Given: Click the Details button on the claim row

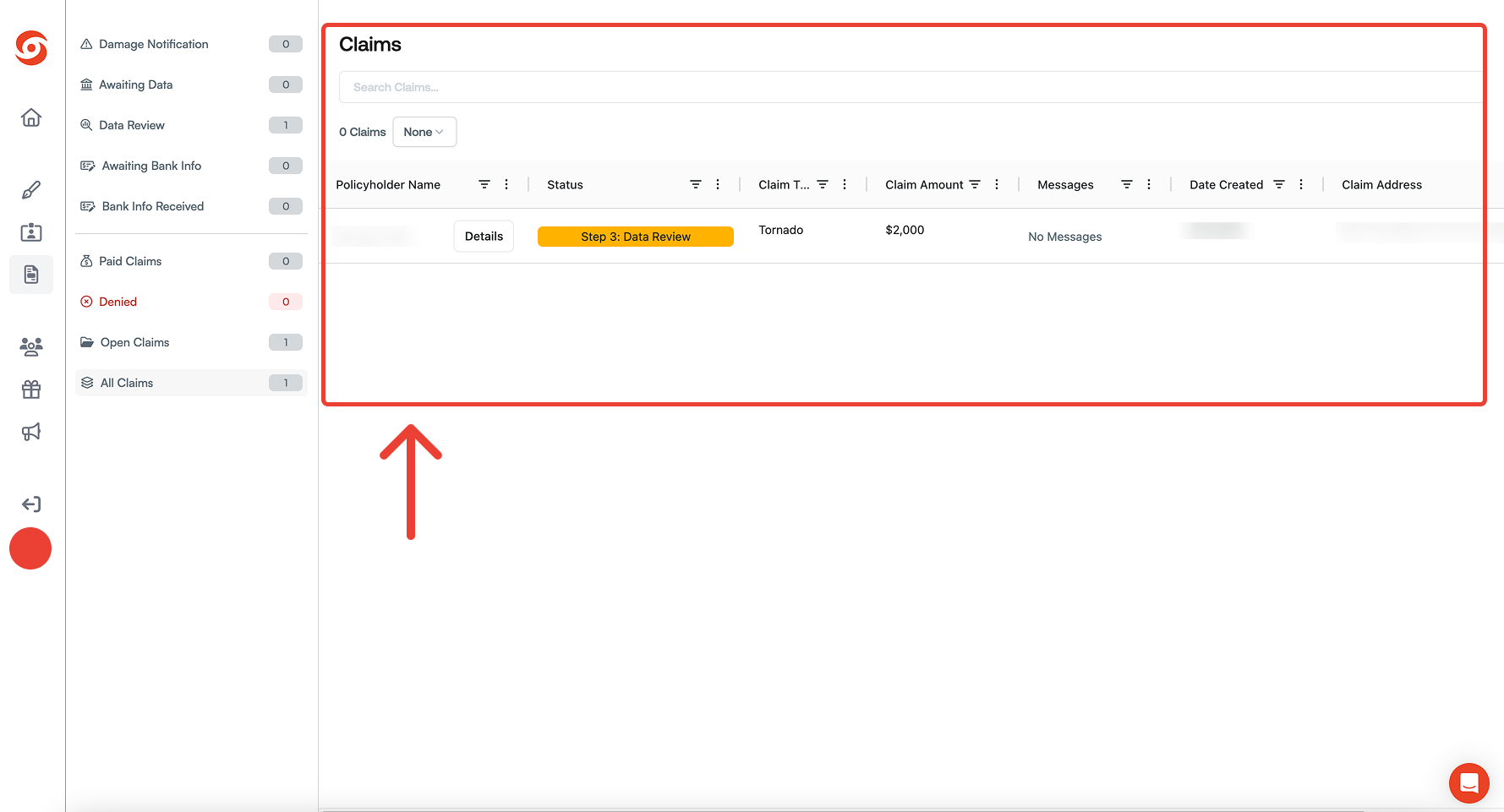Looking at the screenshot, I should click(483, 236).
